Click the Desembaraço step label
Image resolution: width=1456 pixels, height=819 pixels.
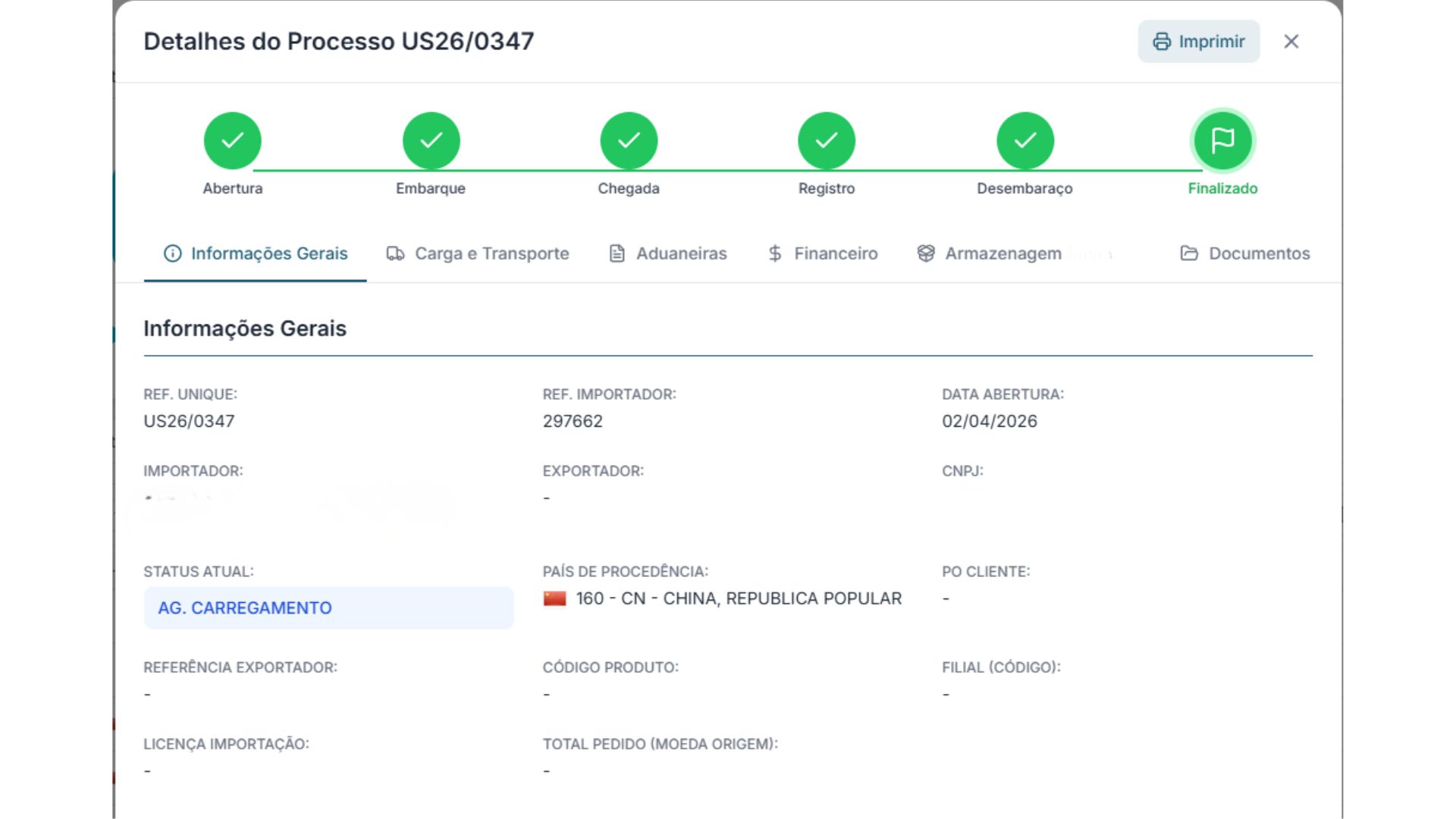click(x=1025, y=188)
